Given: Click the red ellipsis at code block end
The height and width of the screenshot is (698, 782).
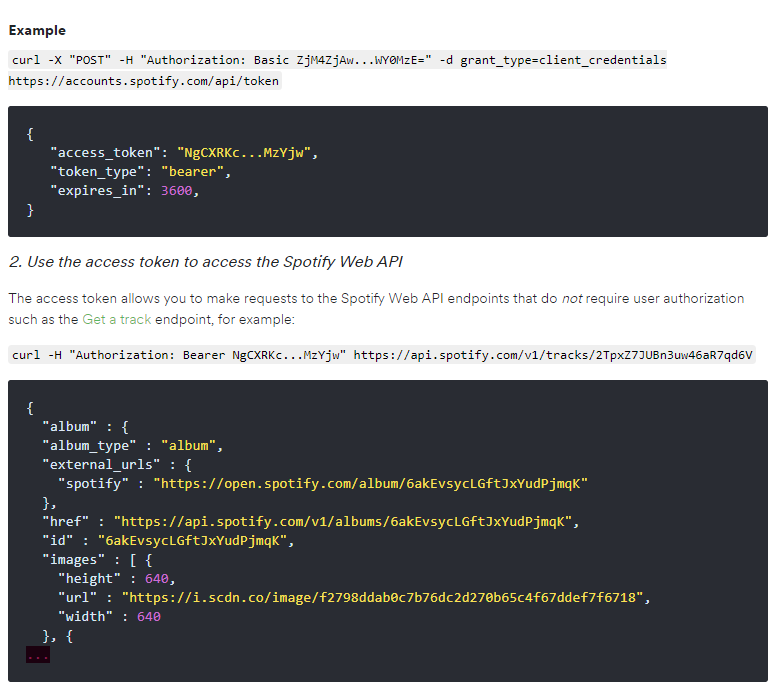Looking at the screenshot, I should [38, 655].
